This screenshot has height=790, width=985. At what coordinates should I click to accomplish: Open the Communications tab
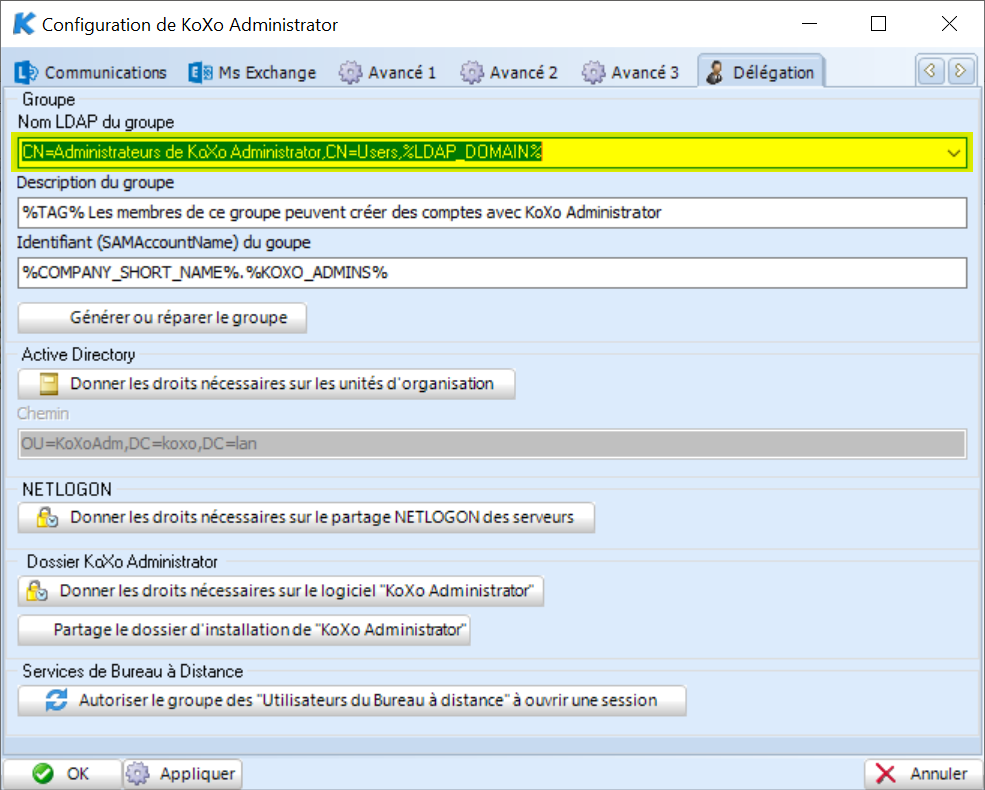(91, 72)
